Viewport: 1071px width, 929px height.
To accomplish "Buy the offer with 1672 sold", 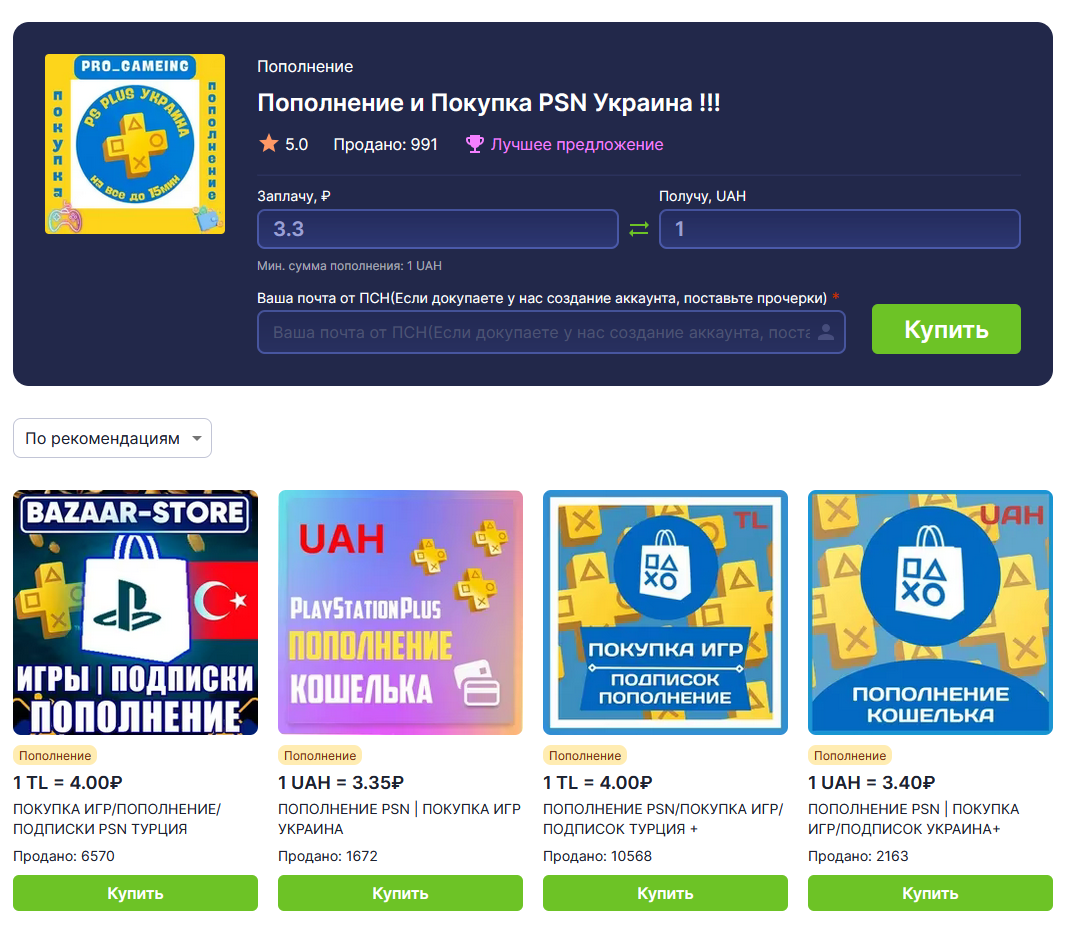I will tap(400, 893).
